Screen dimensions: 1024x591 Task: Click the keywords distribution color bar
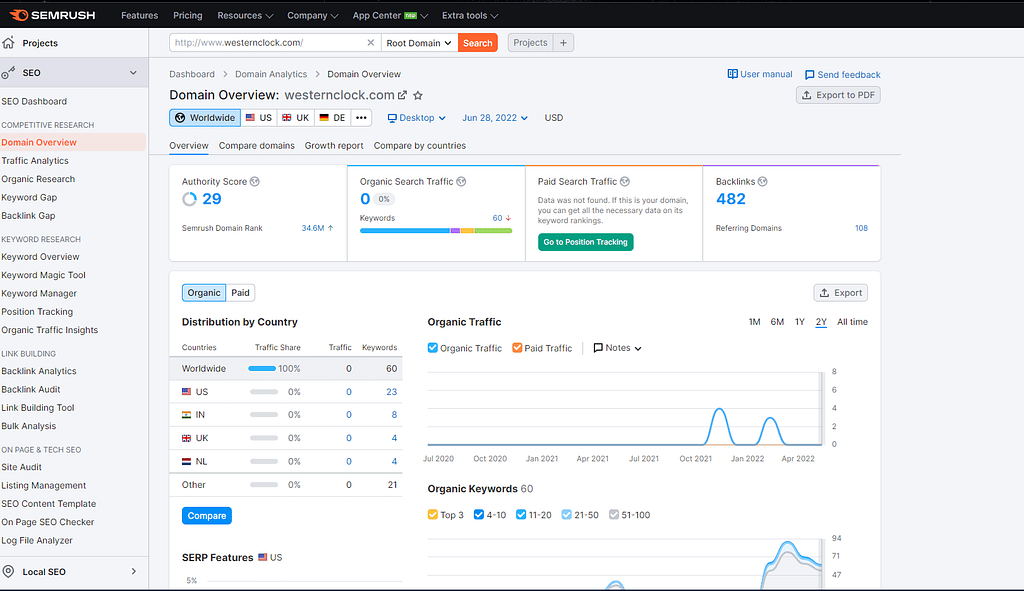click(x=436, y=231)
